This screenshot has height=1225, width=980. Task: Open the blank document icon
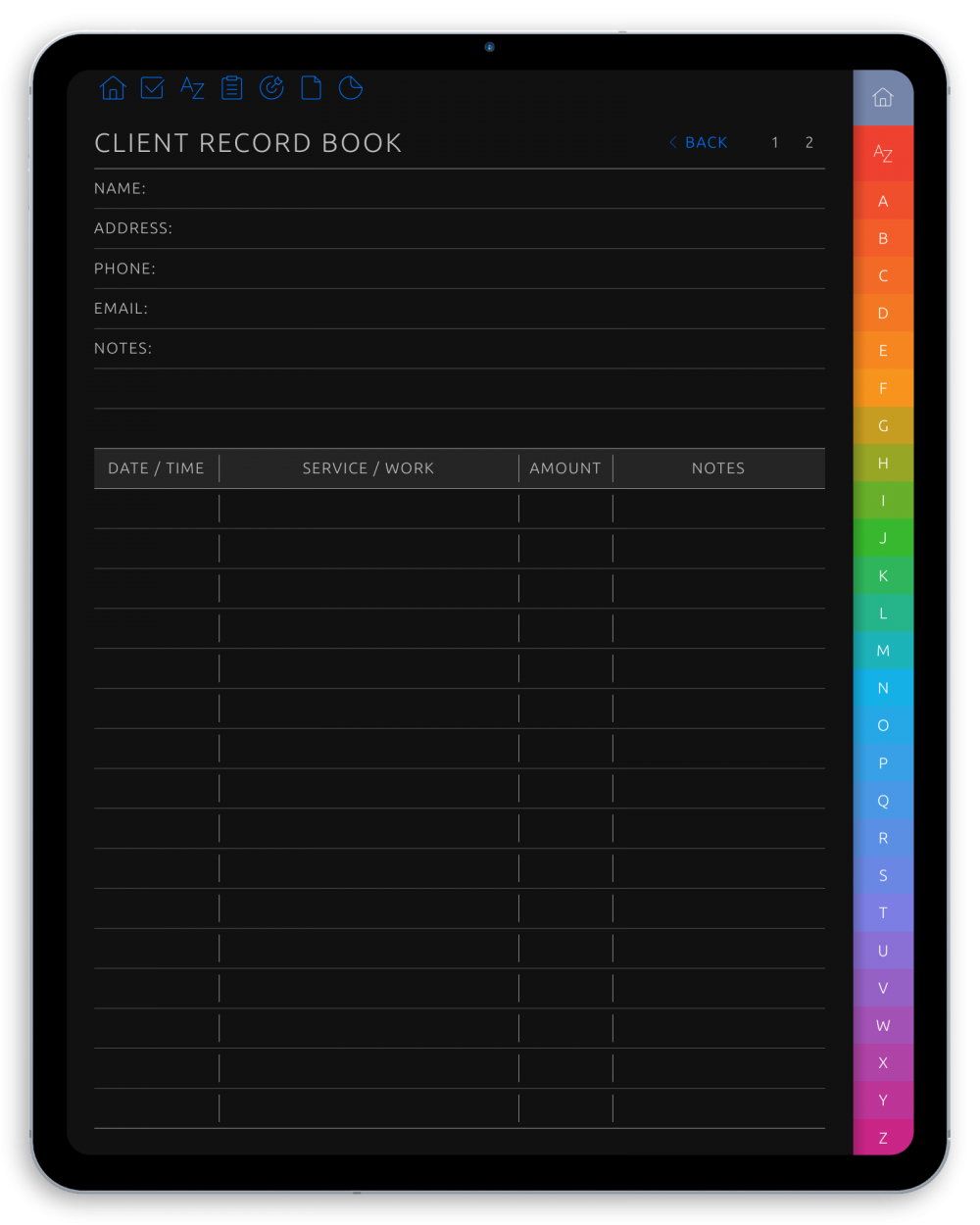(x=311, y=88)
